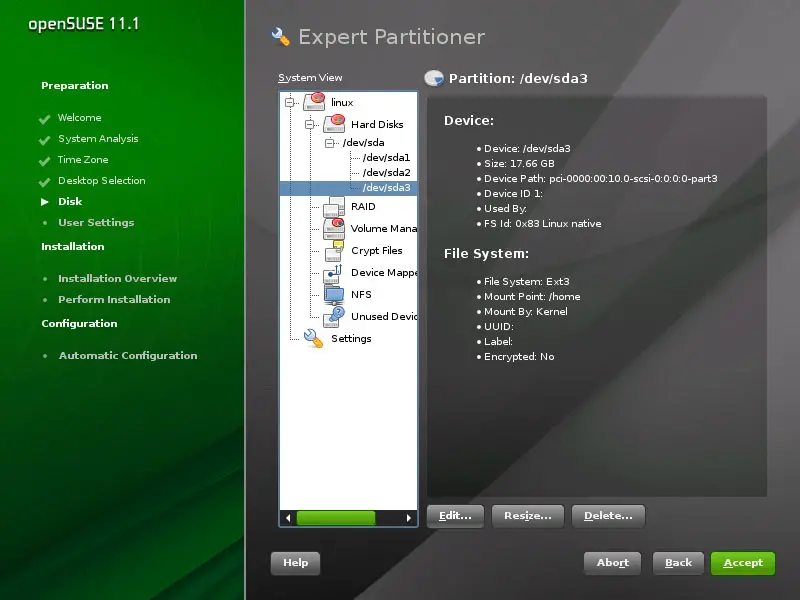Collapse the /dev/sda tree node
This screenshot has width=800, height=600.
click(330, 143)
